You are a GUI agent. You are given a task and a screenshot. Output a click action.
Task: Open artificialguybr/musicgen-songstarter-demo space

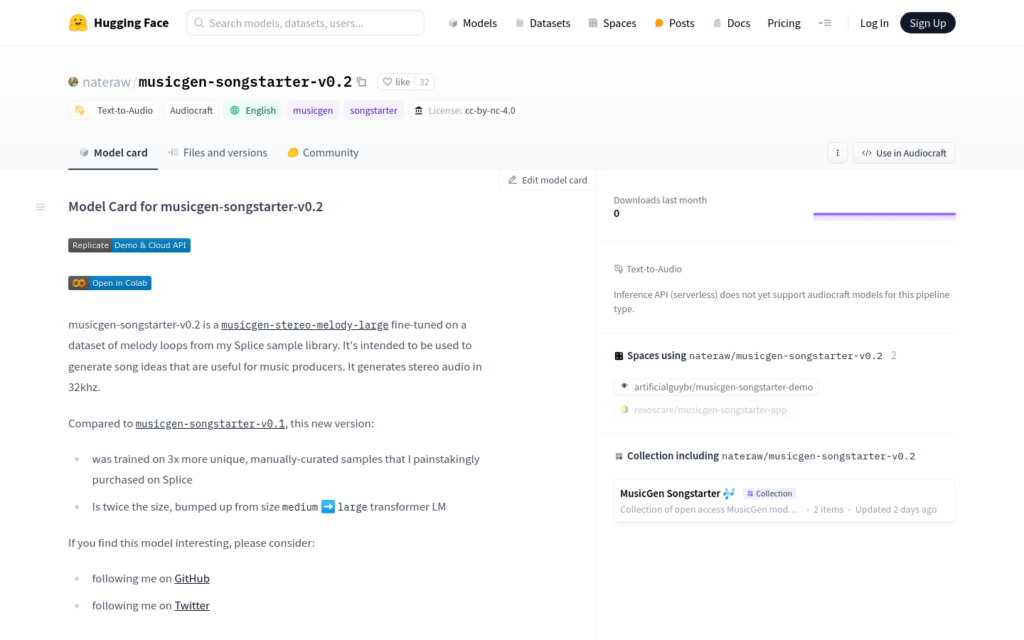click(716, 387)
